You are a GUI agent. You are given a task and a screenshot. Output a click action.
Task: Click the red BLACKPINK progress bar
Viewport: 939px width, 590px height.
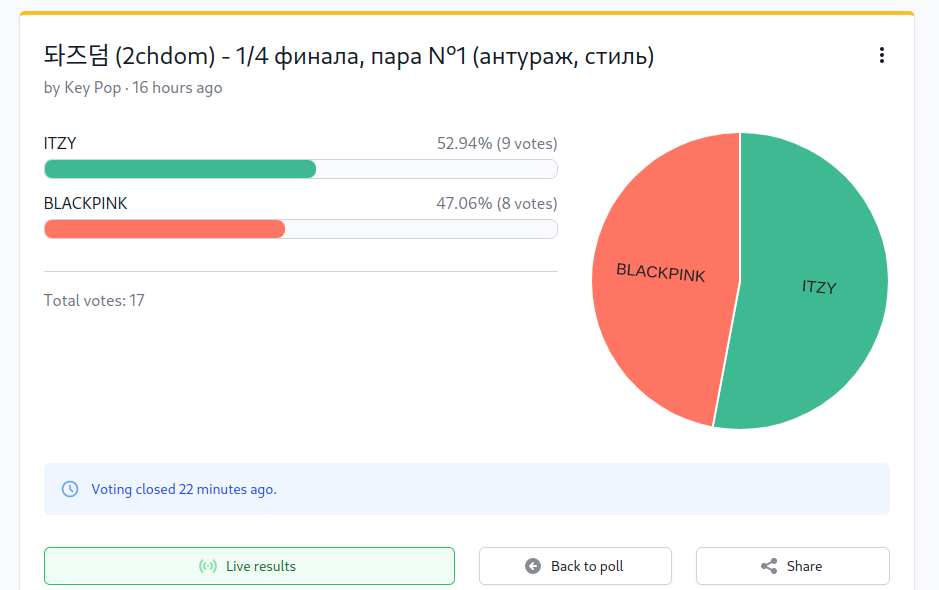pos(165,229)
